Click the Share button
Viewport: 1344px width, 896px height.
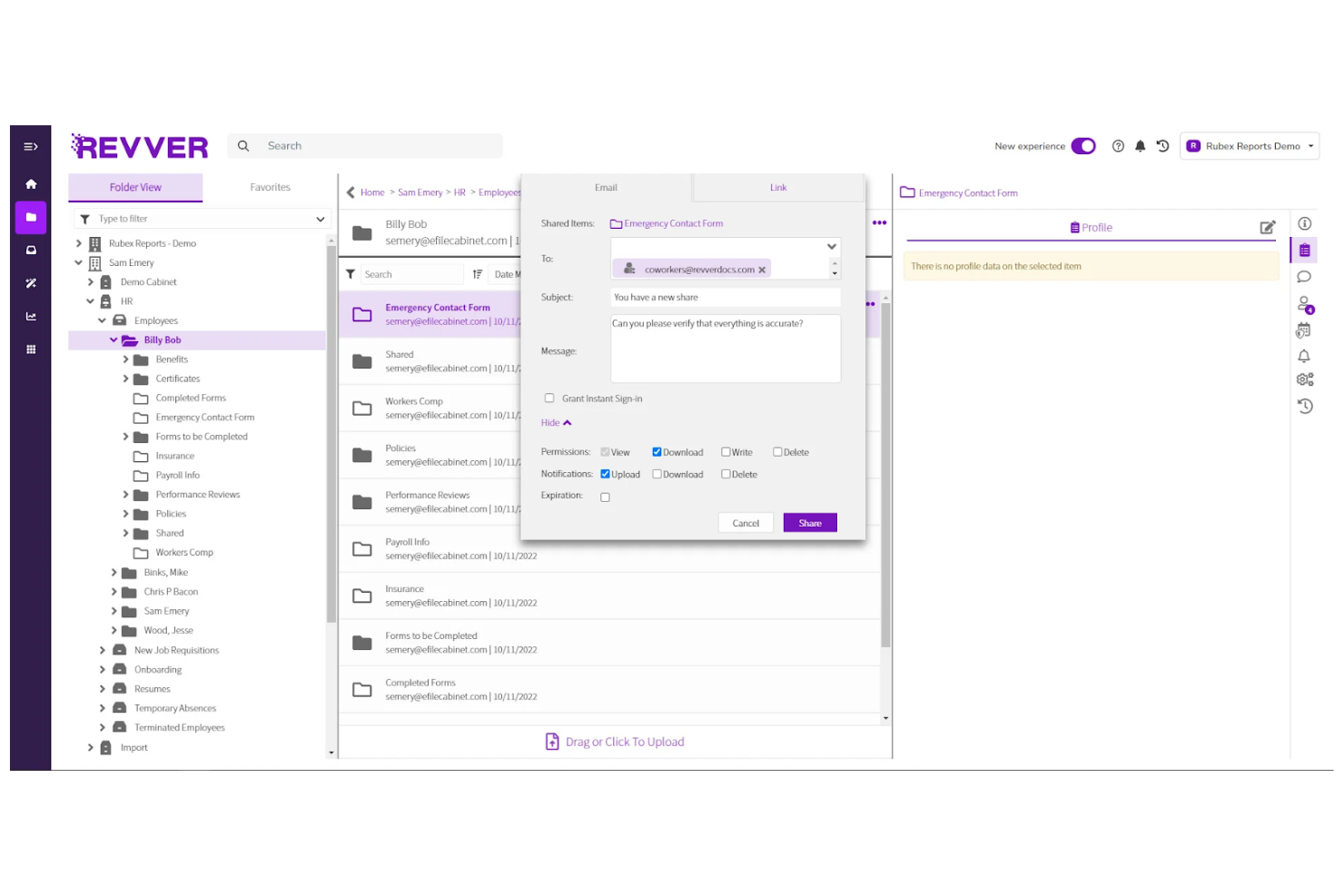click(809, 522)
